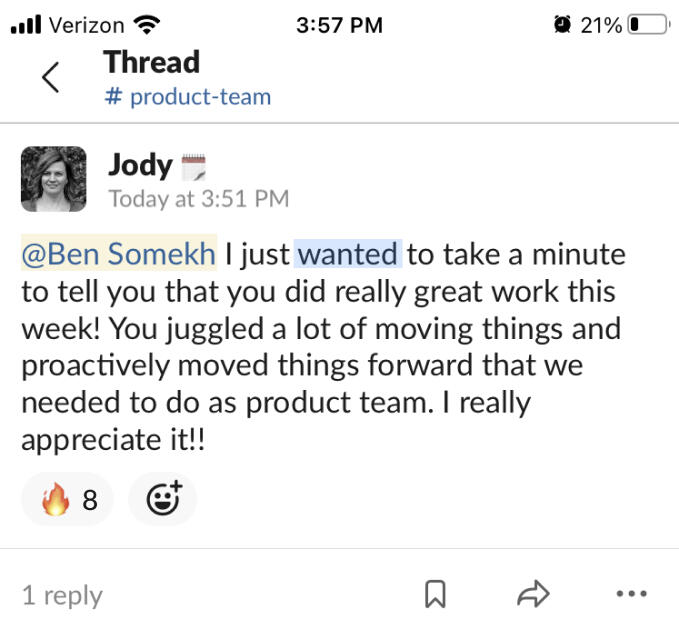Tap the battery icon in status bar
The image size is (679, 636).
(647, 25)
